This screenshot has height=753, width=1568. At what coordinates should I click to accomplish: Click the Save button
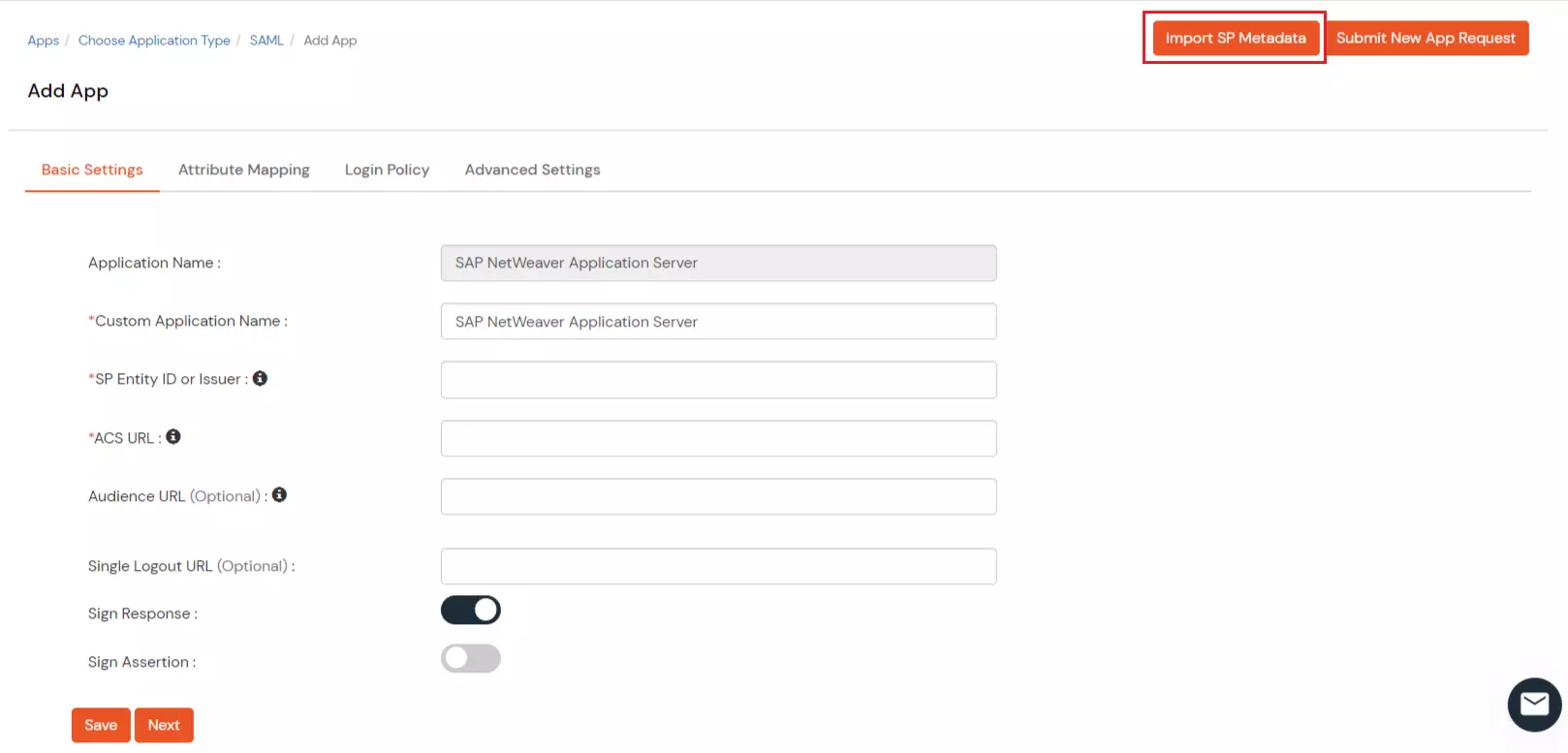101,725
